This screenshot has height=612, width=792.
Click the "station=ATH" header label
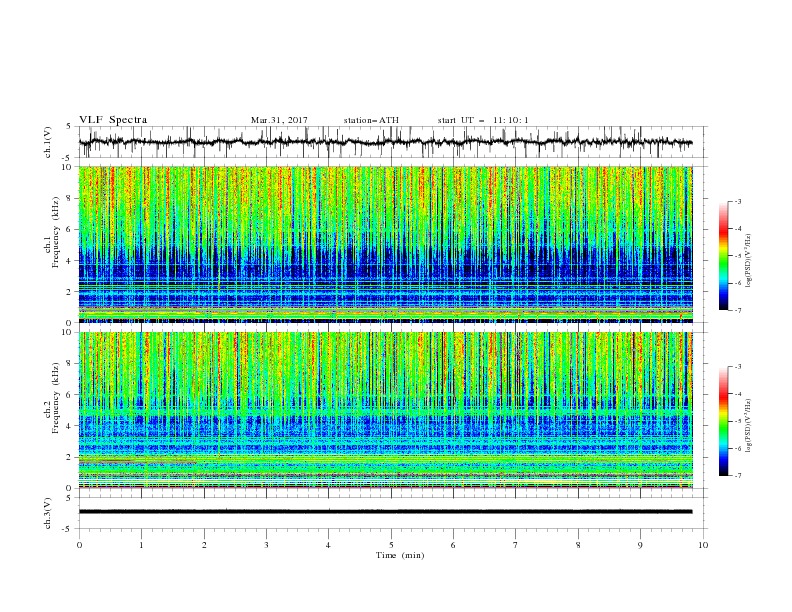[371, 120]
